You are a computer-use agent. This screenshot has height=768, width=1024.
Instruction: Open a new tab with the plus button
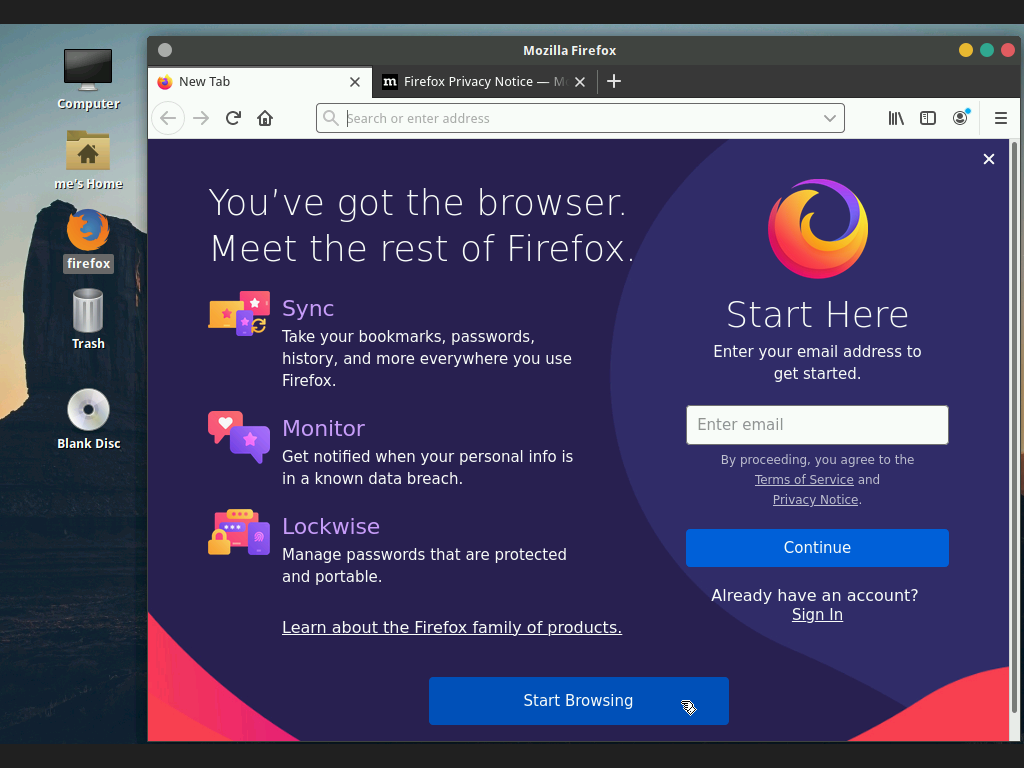pyautogui.click(x=614, y=81)
